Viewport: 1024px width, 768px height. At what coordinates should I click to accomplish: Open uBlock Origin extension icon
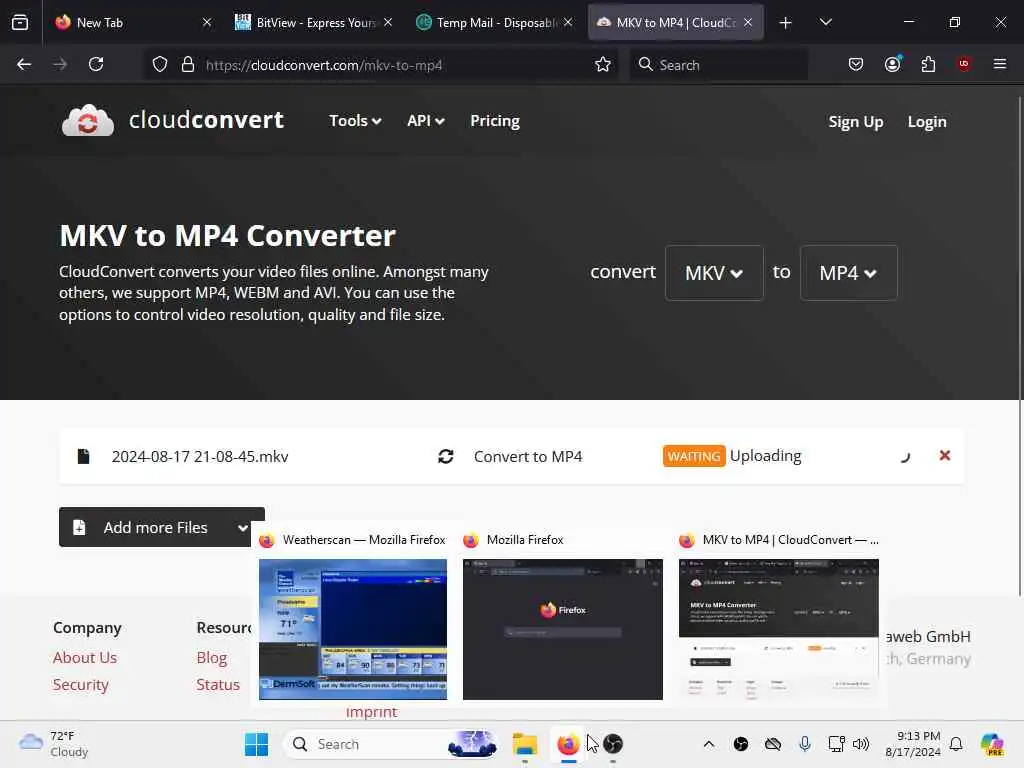click(964, 64)
